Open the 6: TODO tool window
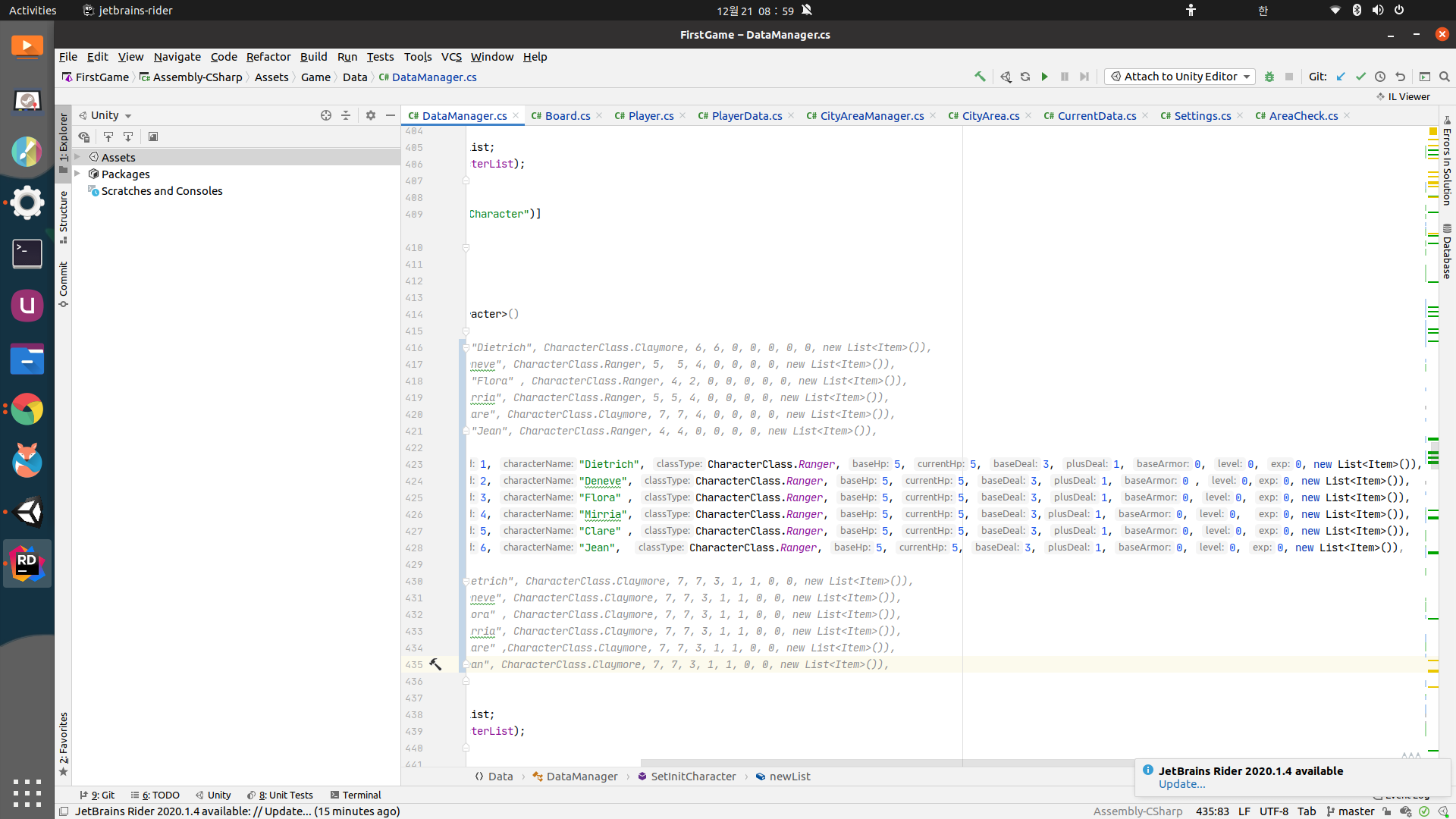This screenshot has width=1456, height=819. click(x=155, y=795)
